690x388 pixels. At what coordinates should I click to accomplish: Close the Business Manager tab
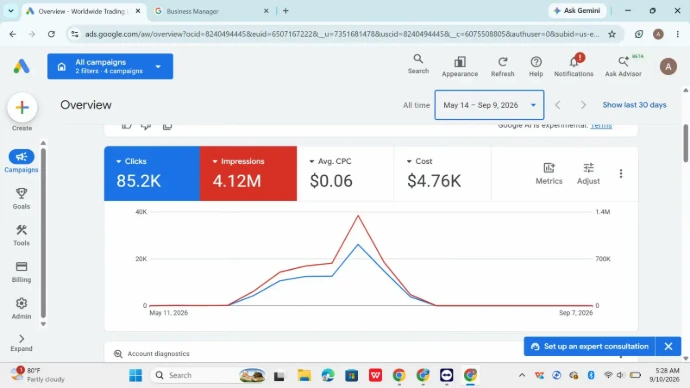266,11
